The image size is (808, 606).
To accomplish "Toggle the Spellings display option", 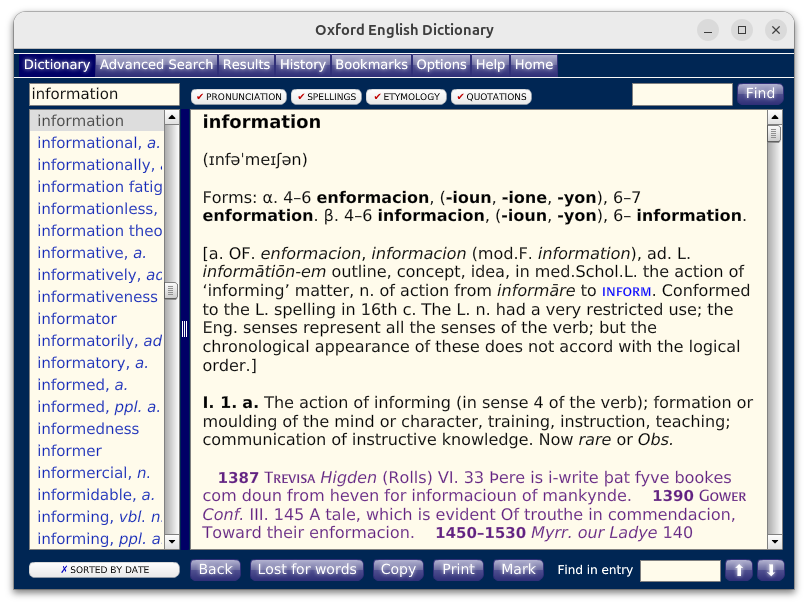I will click(327, 96).
